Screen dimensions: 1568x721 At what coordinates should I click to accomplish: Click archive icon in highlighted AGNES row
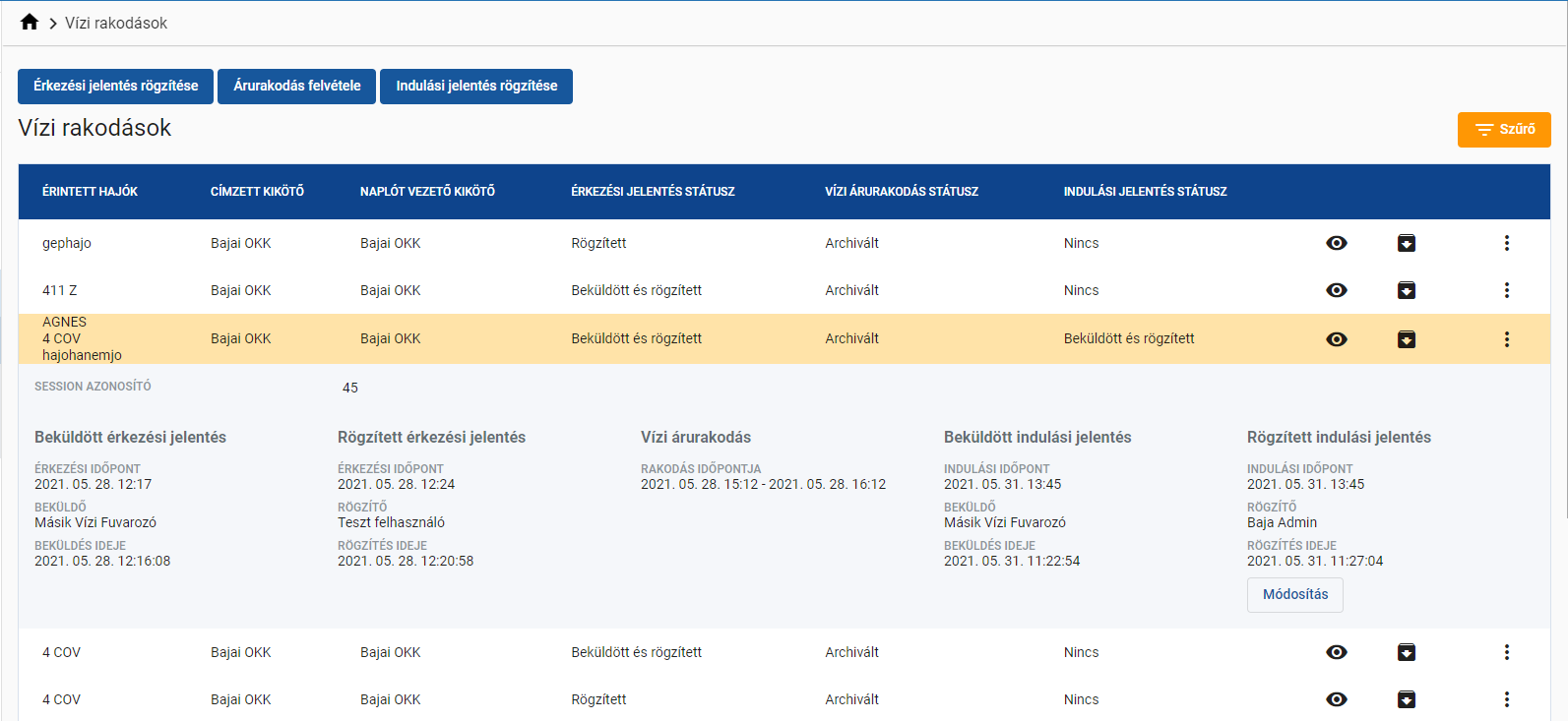pos(1407,339)
